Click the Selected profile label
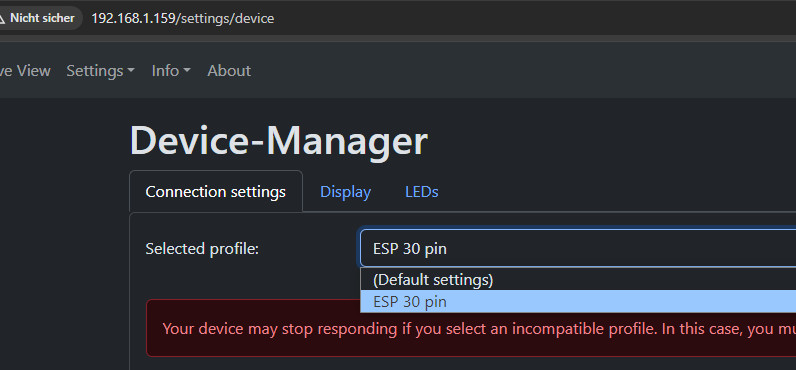 tap(202, 249)
